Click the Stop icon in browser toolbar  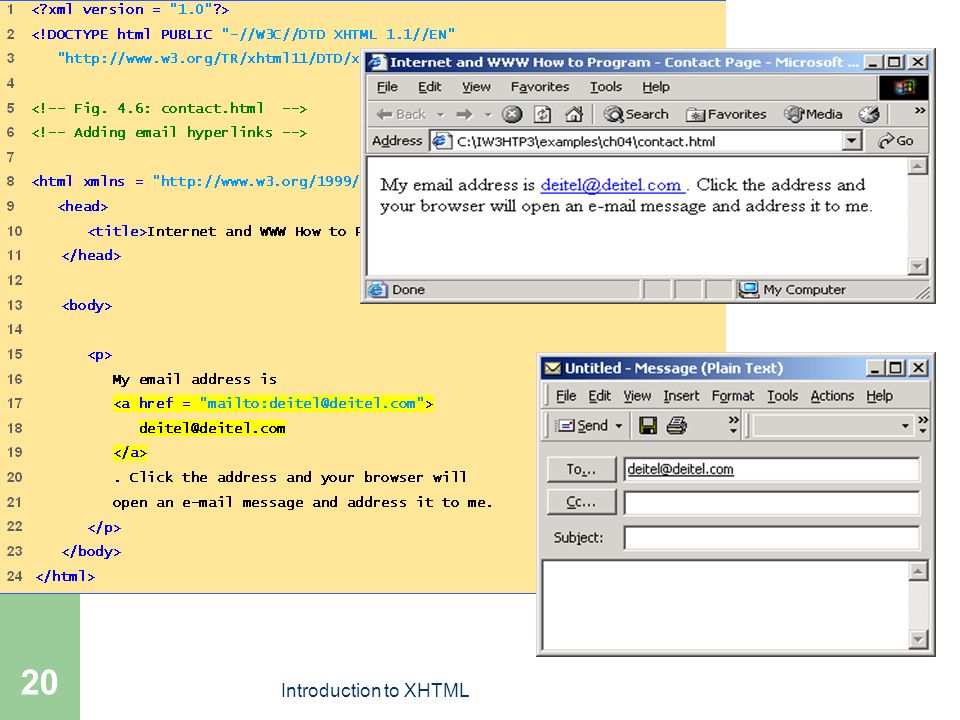coord(512,114)
